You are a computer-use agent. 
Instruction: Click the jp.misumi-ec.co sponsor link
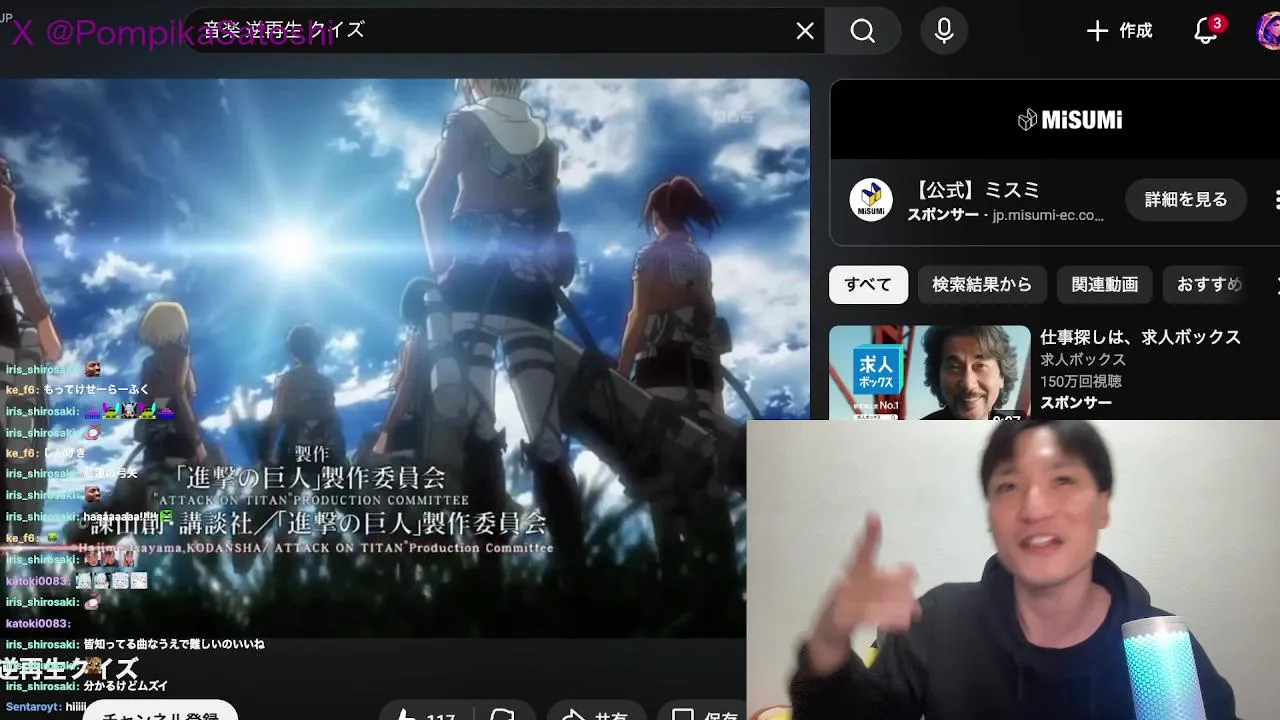point(1048,215)
